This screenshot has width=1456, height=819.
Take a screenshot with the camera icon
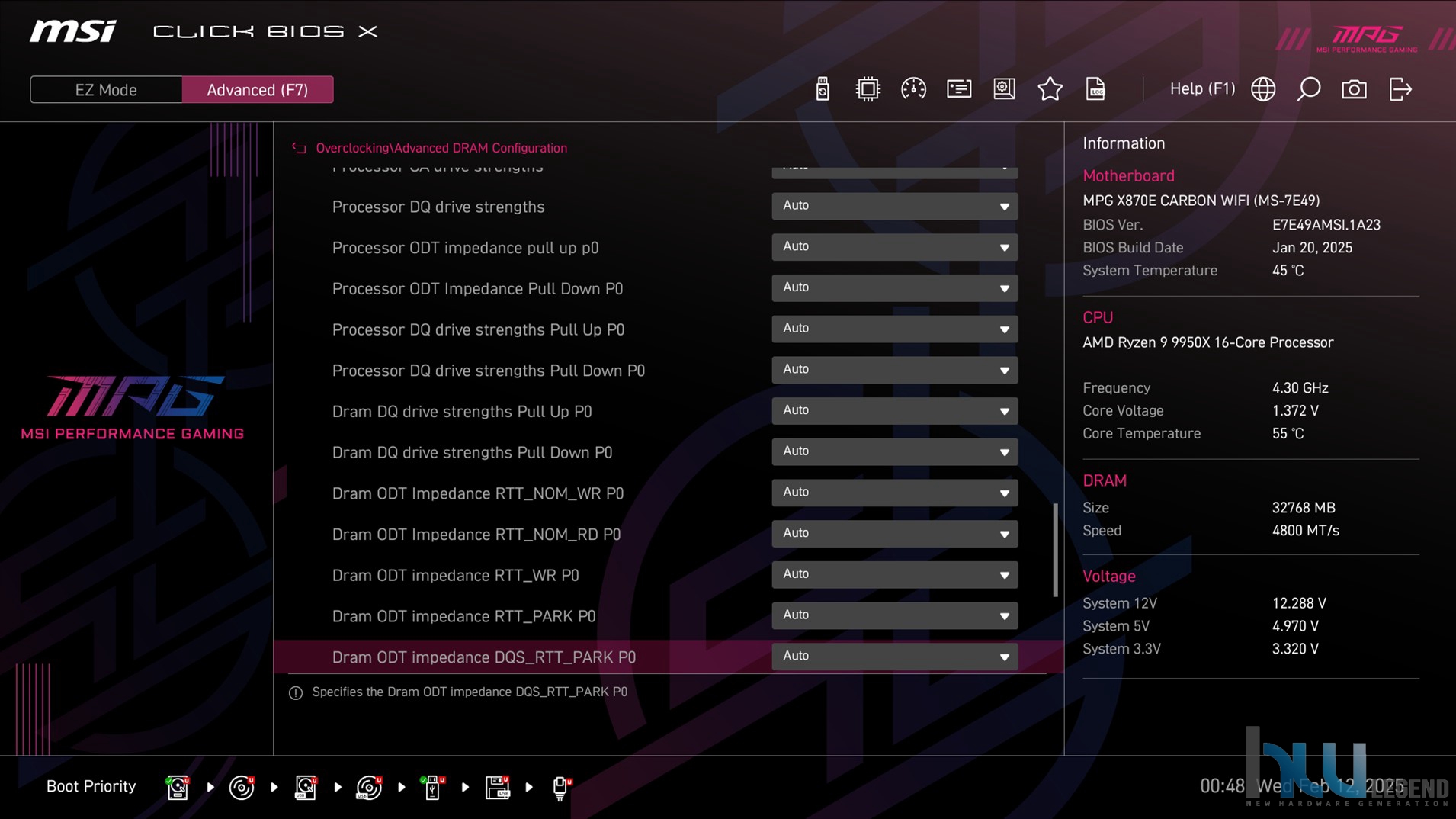[x=1354, y=89]
